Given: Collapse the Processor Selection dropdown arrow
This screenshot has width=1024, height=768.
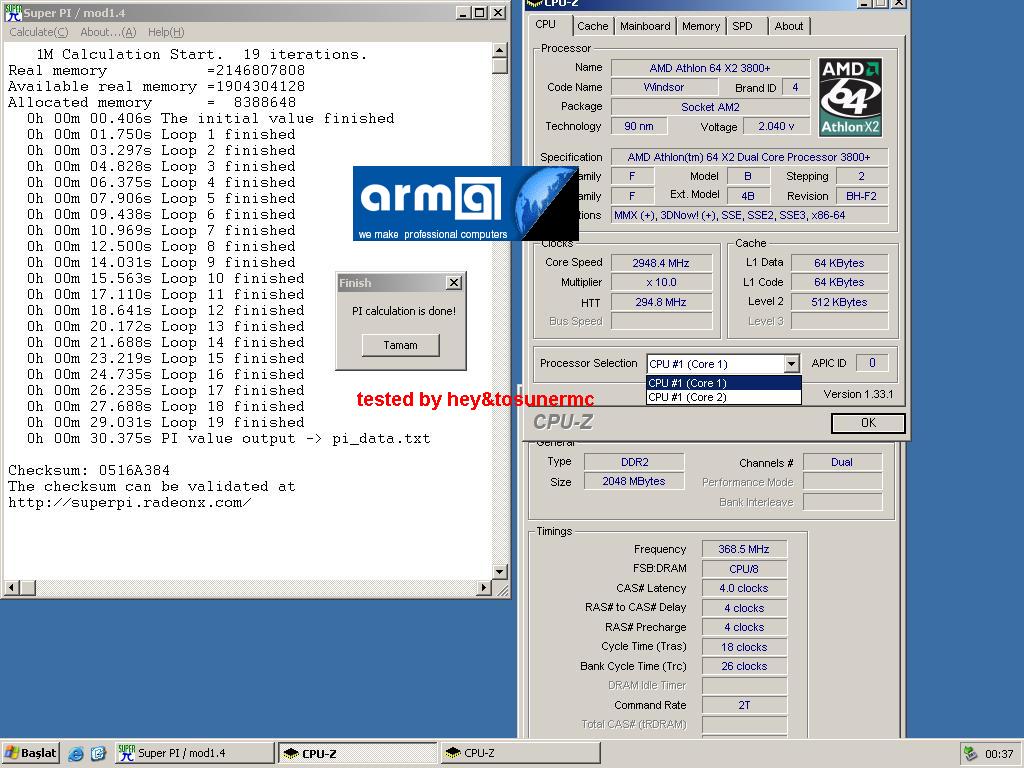Looking at the screenshot, I should tap(791, 364).
